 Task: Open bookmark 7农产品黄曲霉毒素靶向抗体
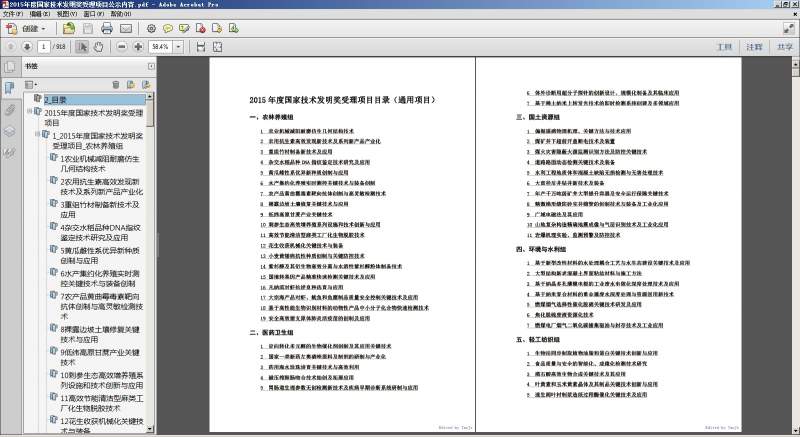pyautogui.click(x=102, y=306)
